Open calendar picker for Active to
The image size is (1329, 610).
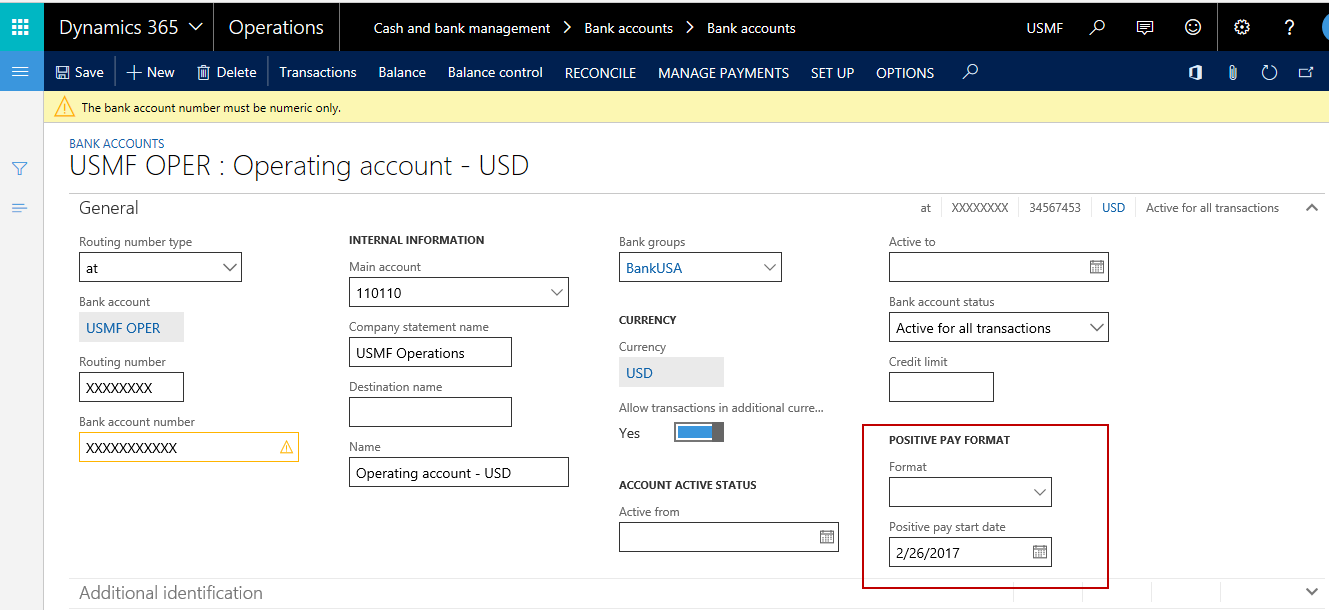point(1097,267)
